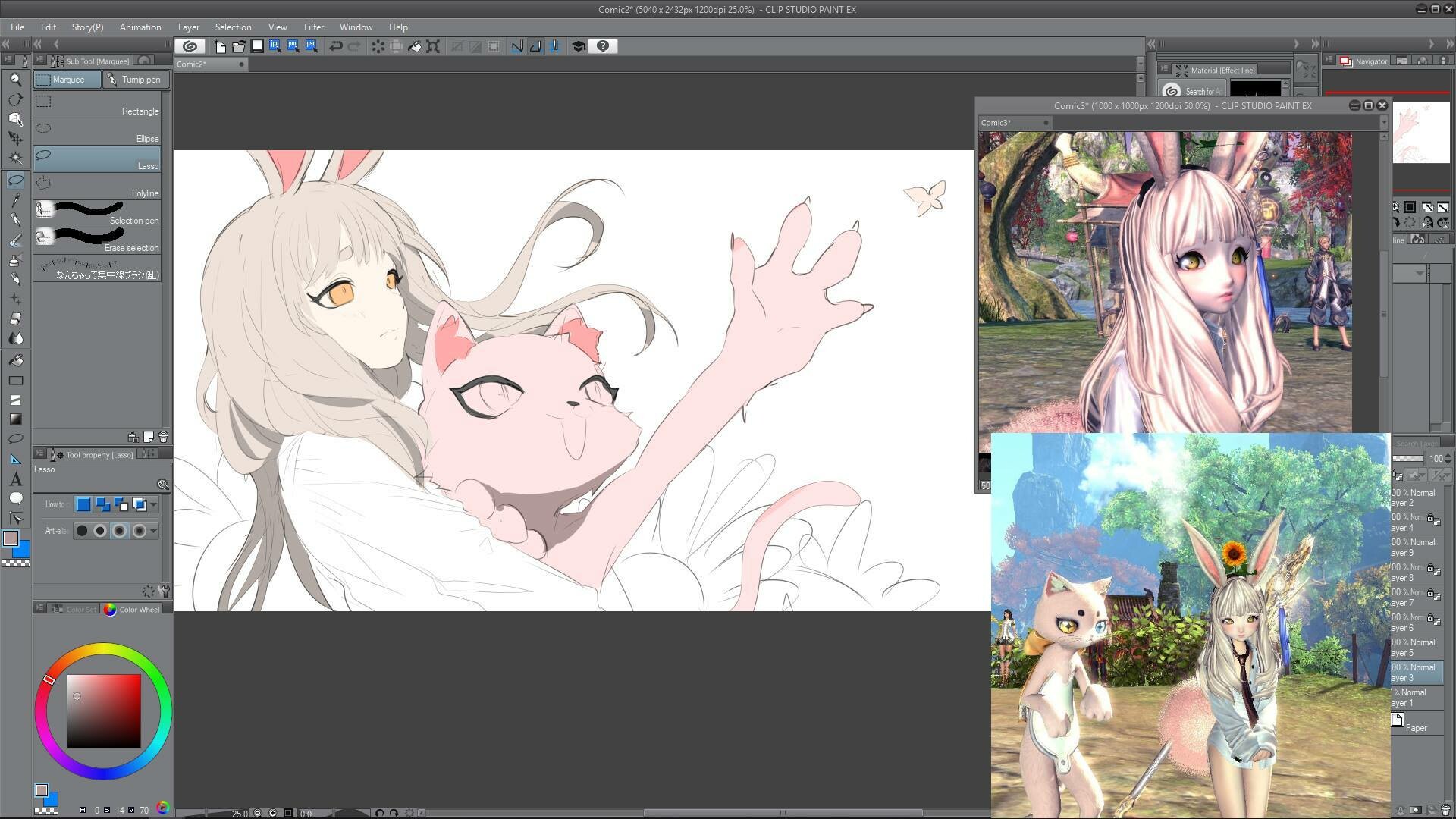
Task: Choose Add to selection mode
Action: click(102, 504)
